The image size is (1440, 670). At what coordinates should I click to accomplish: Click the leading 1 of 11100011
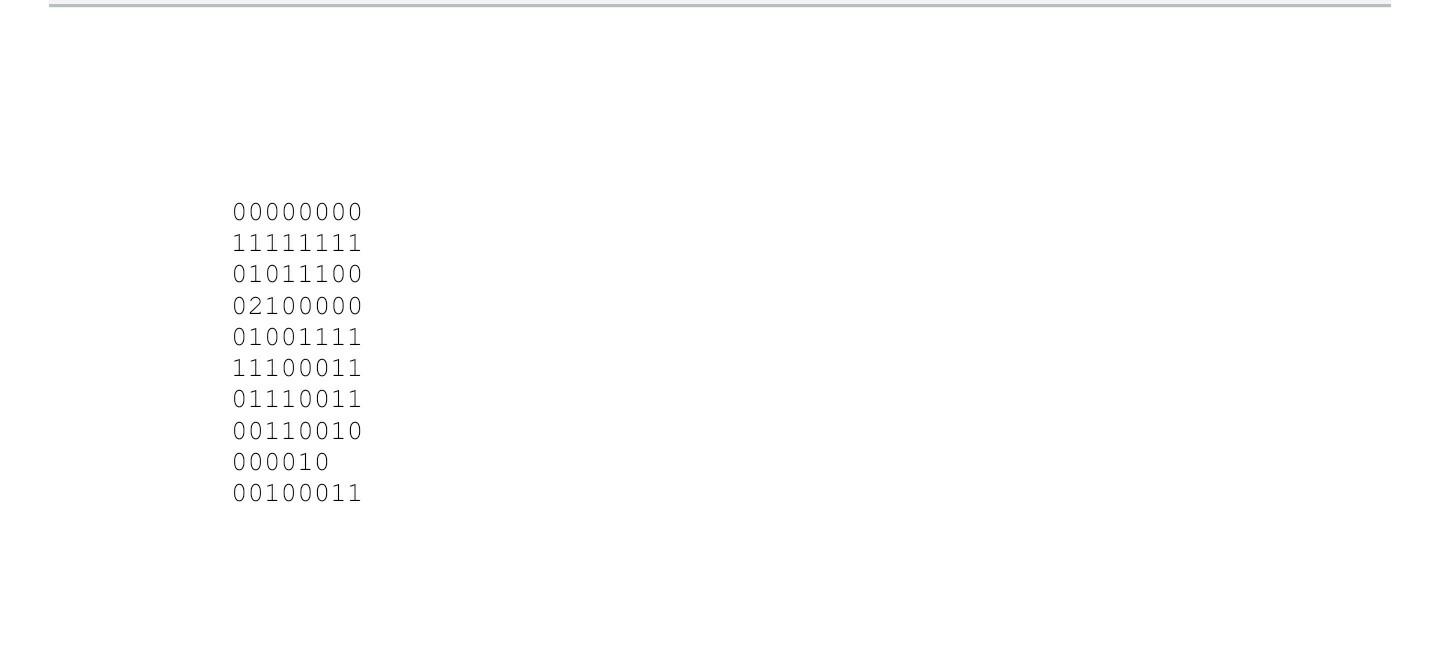coord(241,368)
